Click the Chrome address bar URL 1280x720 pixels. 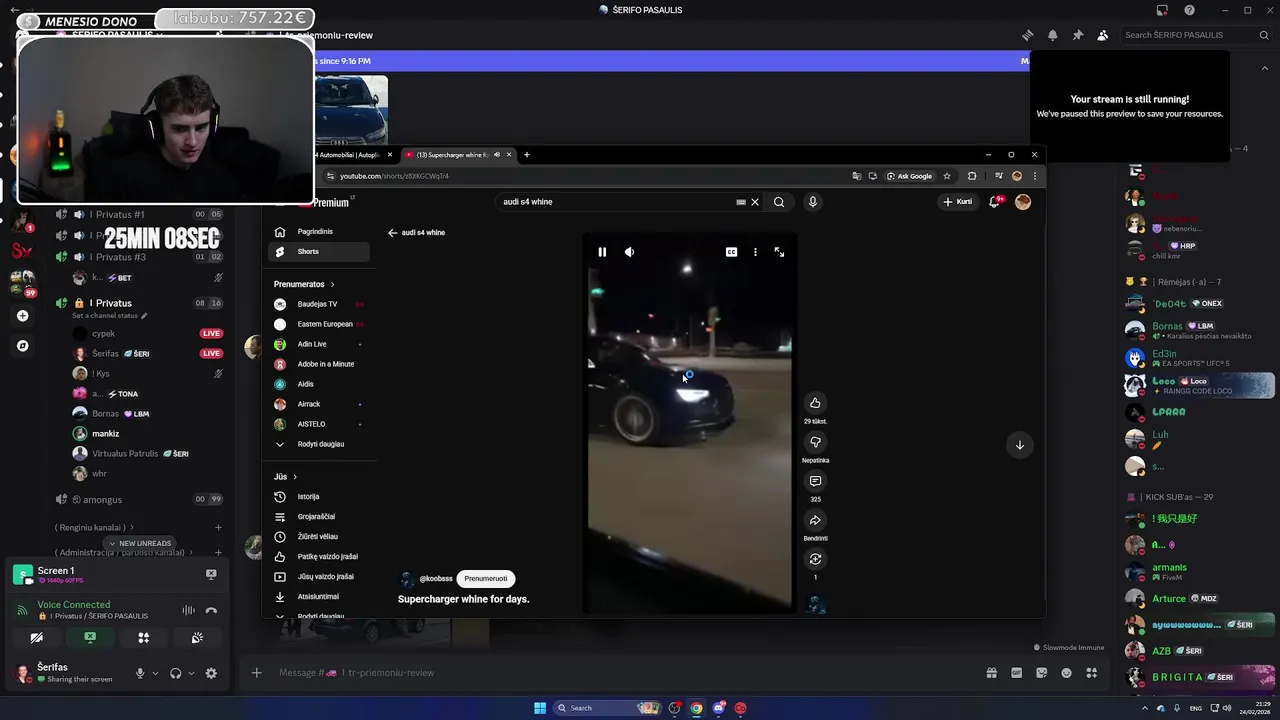tap(394, 176)
